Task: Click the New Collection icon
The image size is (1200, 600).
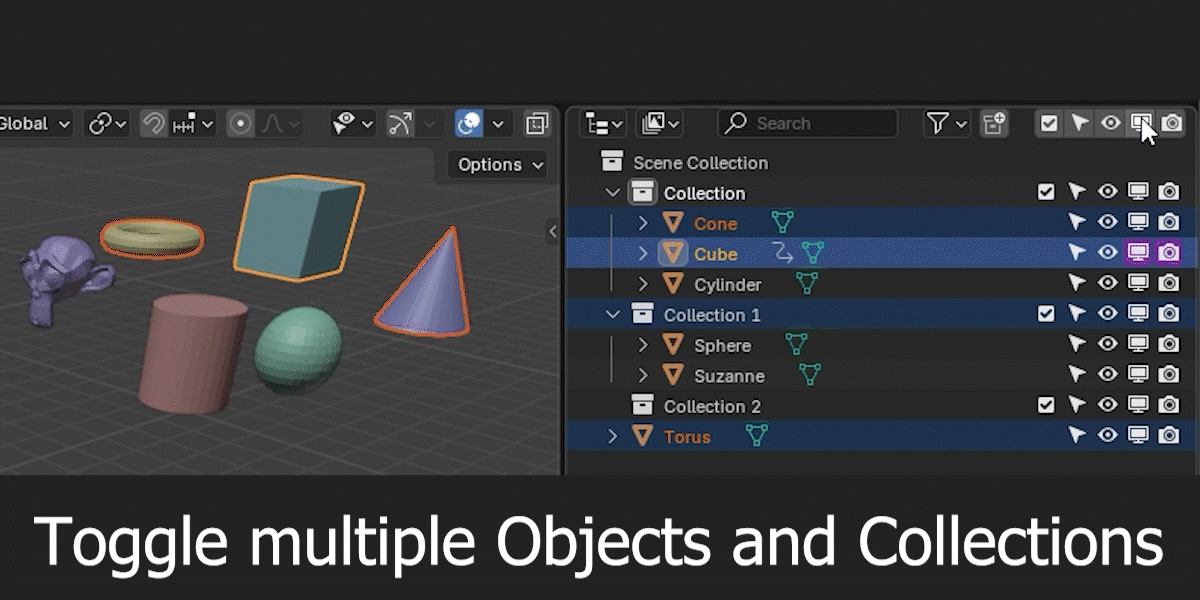Action: pos(994,123)
